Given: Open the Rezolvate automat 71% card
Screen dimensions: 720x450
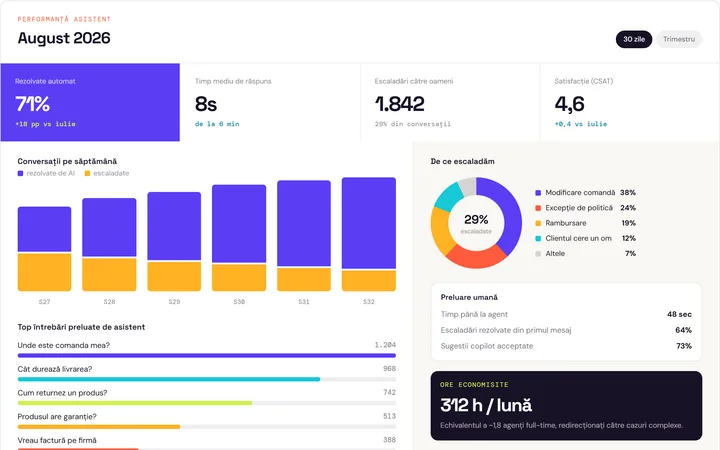Looking at the screenshot, I should (90, 102).
